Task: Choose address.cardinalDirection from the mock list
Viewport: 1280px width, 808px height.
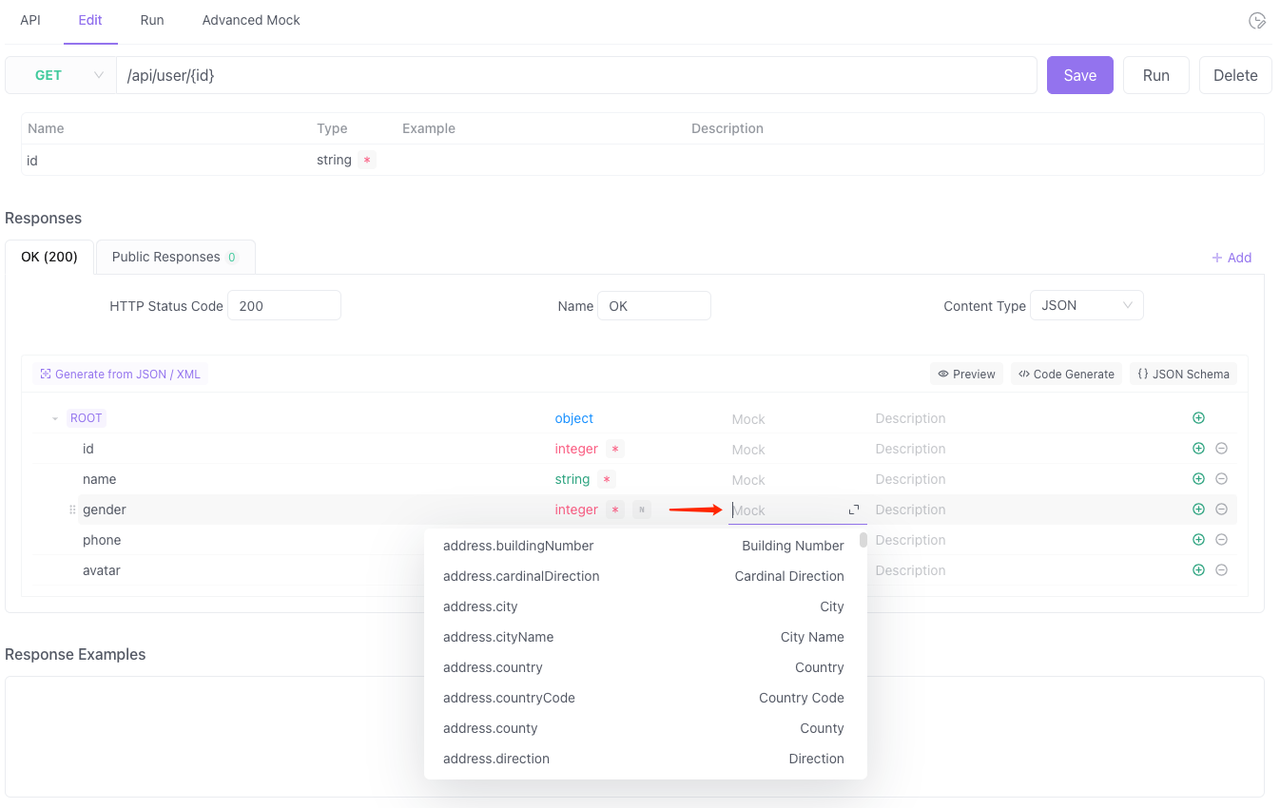Action: click(x=643, y=576)
